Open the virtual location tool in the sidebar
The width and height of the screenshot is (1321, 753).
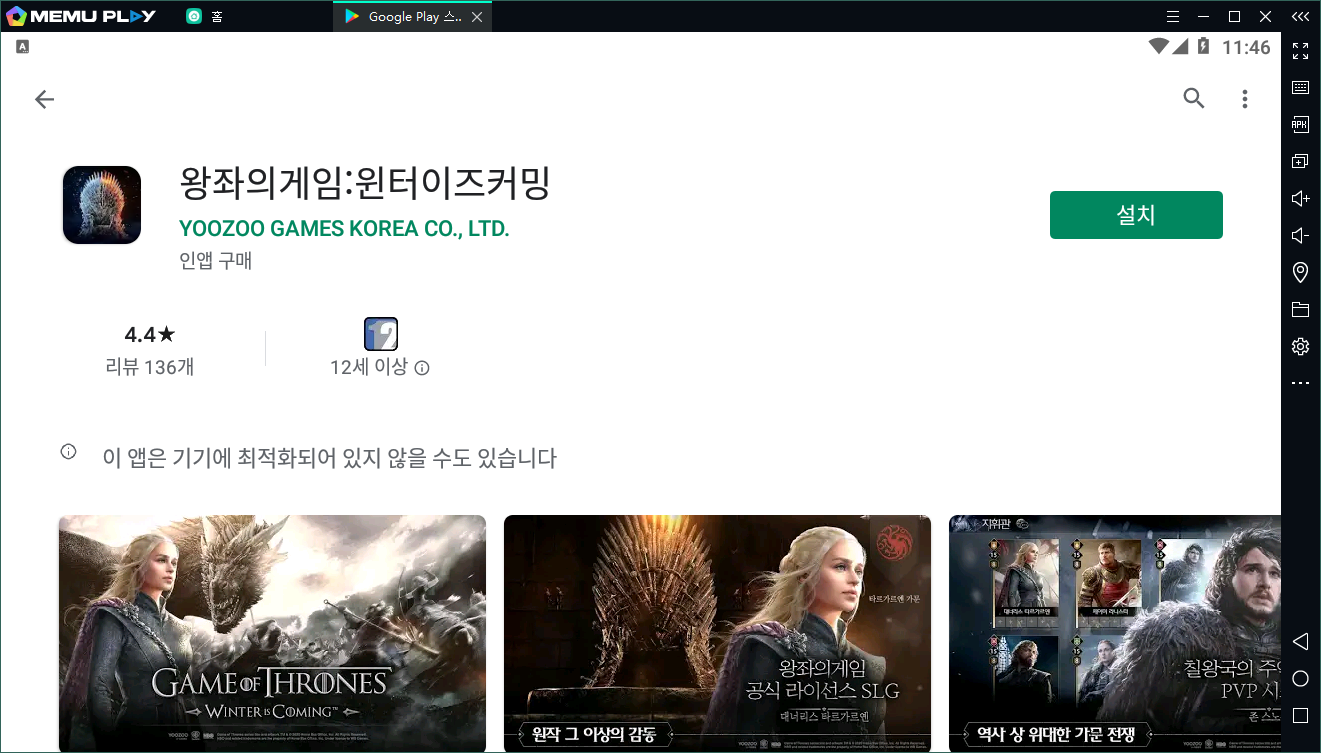coord(1300,272)
